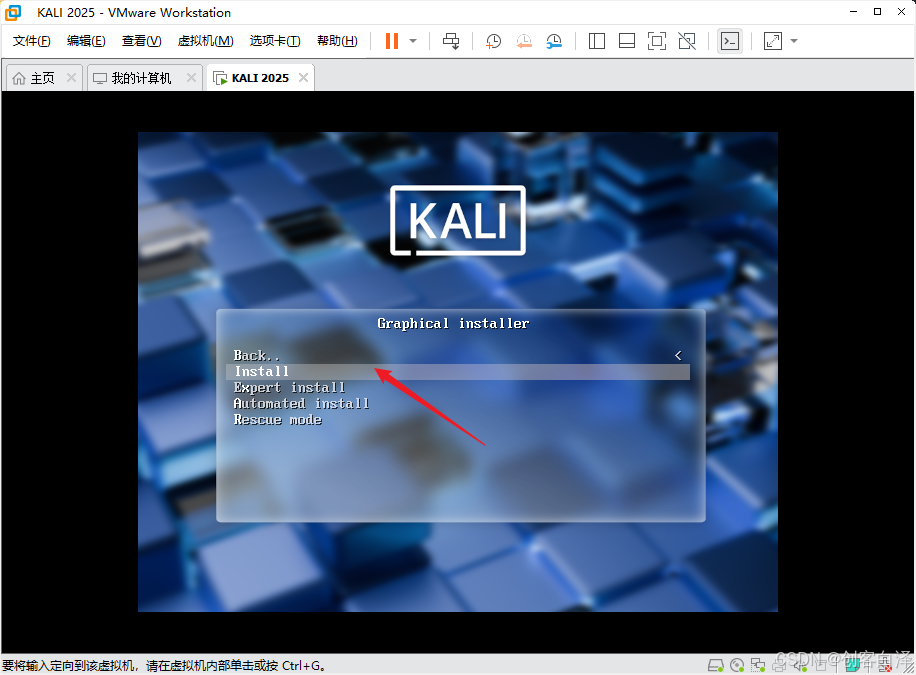916x675 pixels.
Task: Open the 虚拟机(M) menu
Action: pyautogui.click(x=206, y=41)
